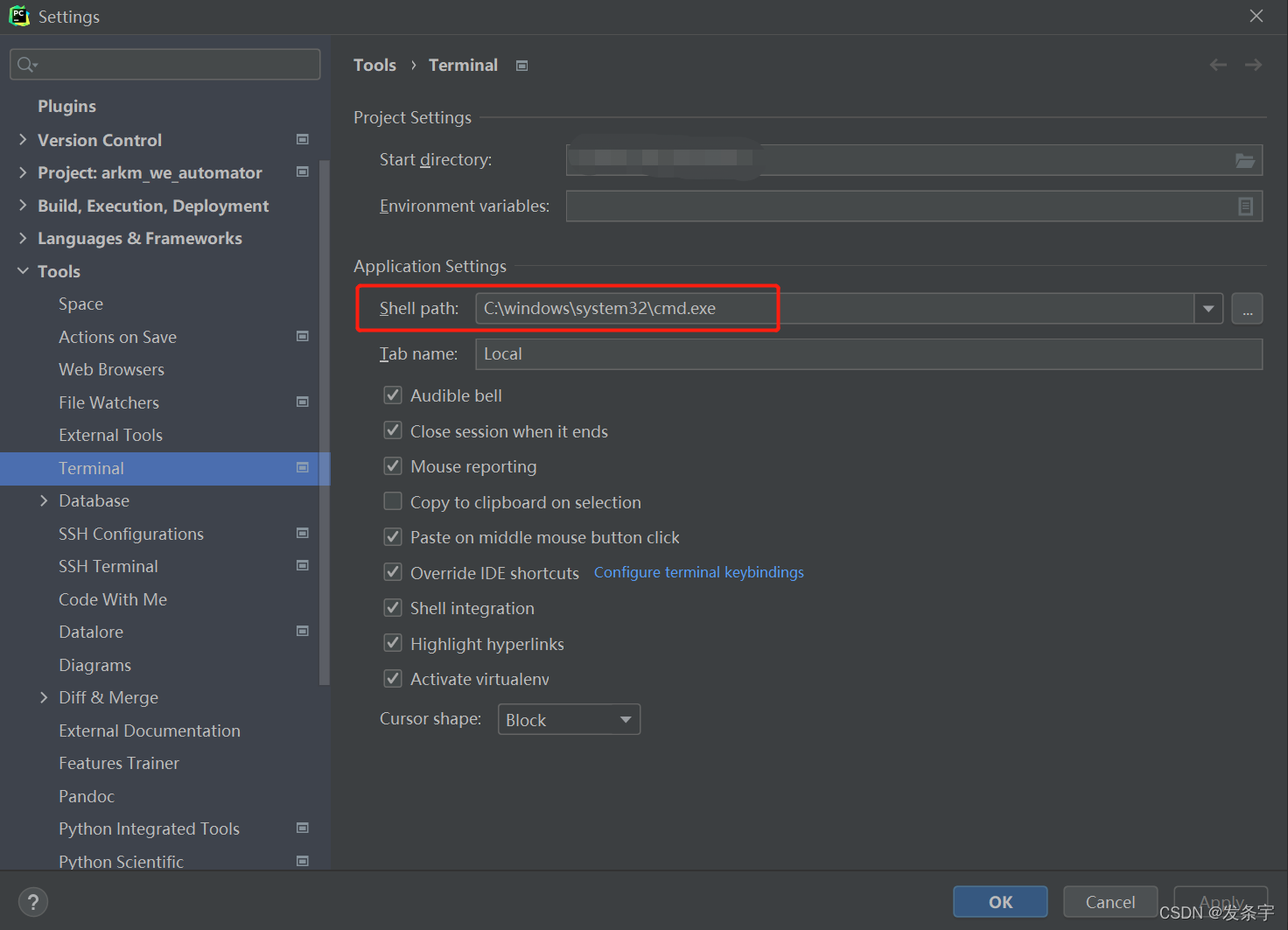
Task: Expand the Version Control section
Action: [23, 139]
